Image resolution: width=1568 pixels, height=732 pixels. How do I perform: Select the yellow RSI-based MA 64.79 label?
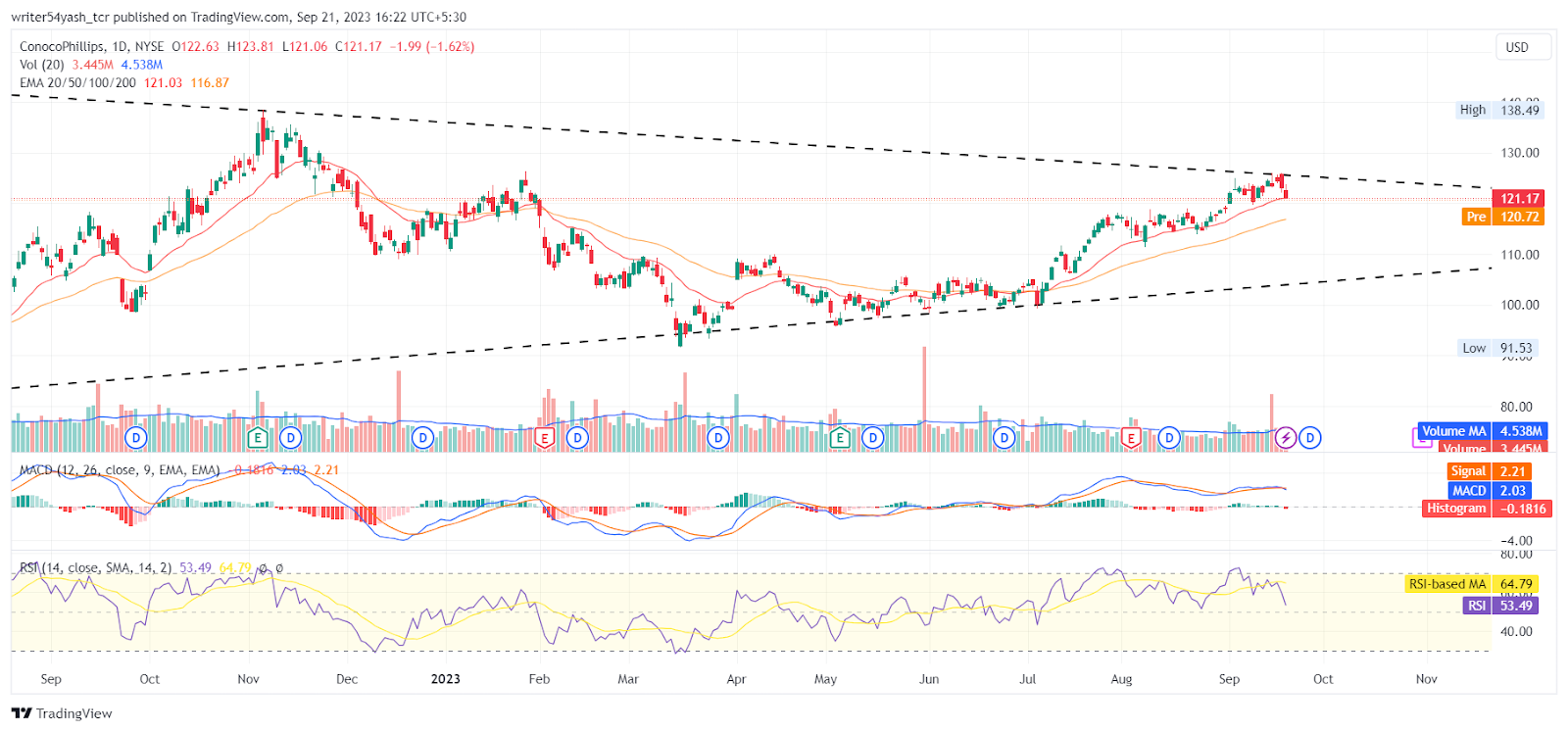coord(1472,584)
